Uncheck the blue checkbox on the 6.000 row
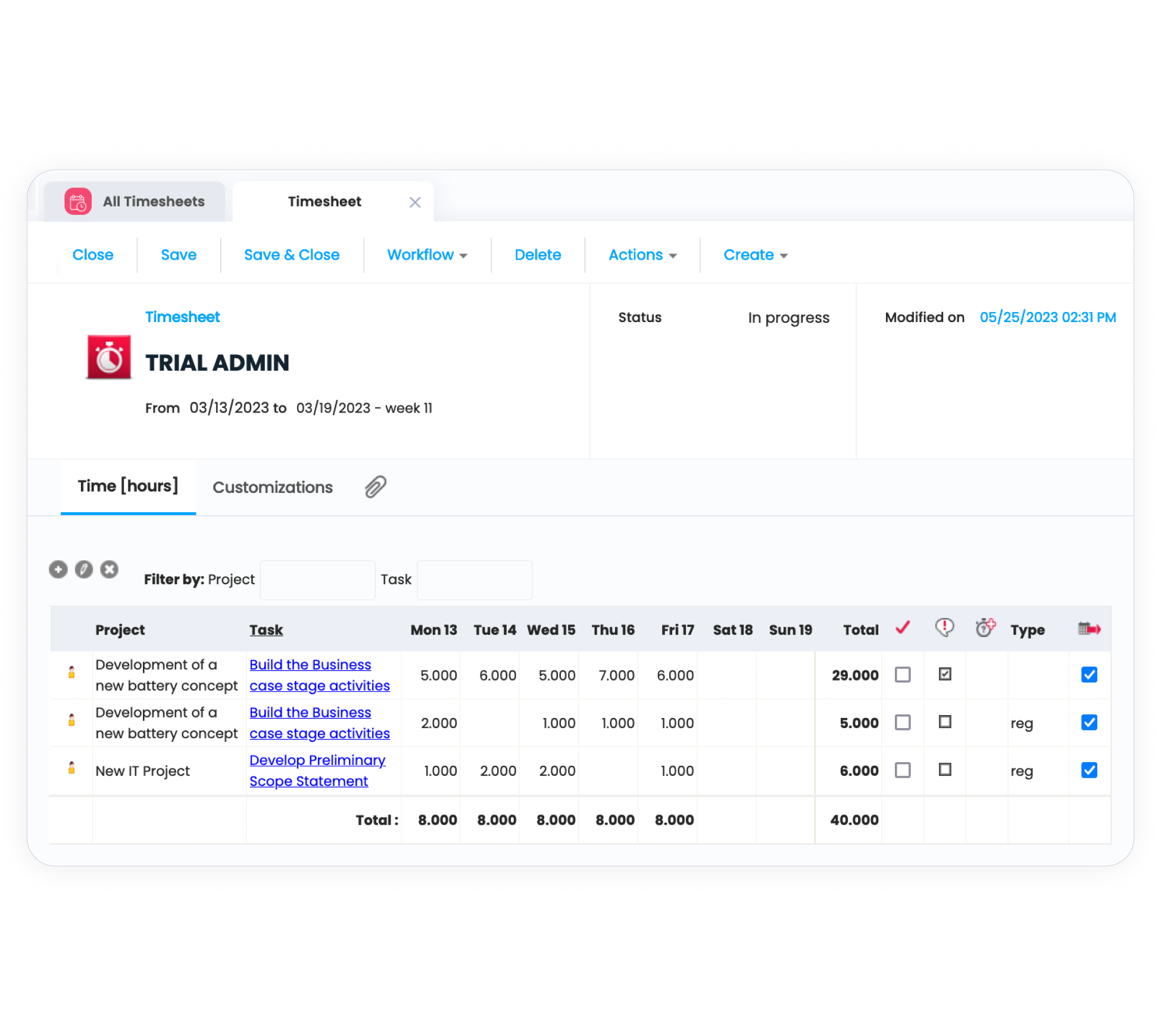 (1089, 770)
